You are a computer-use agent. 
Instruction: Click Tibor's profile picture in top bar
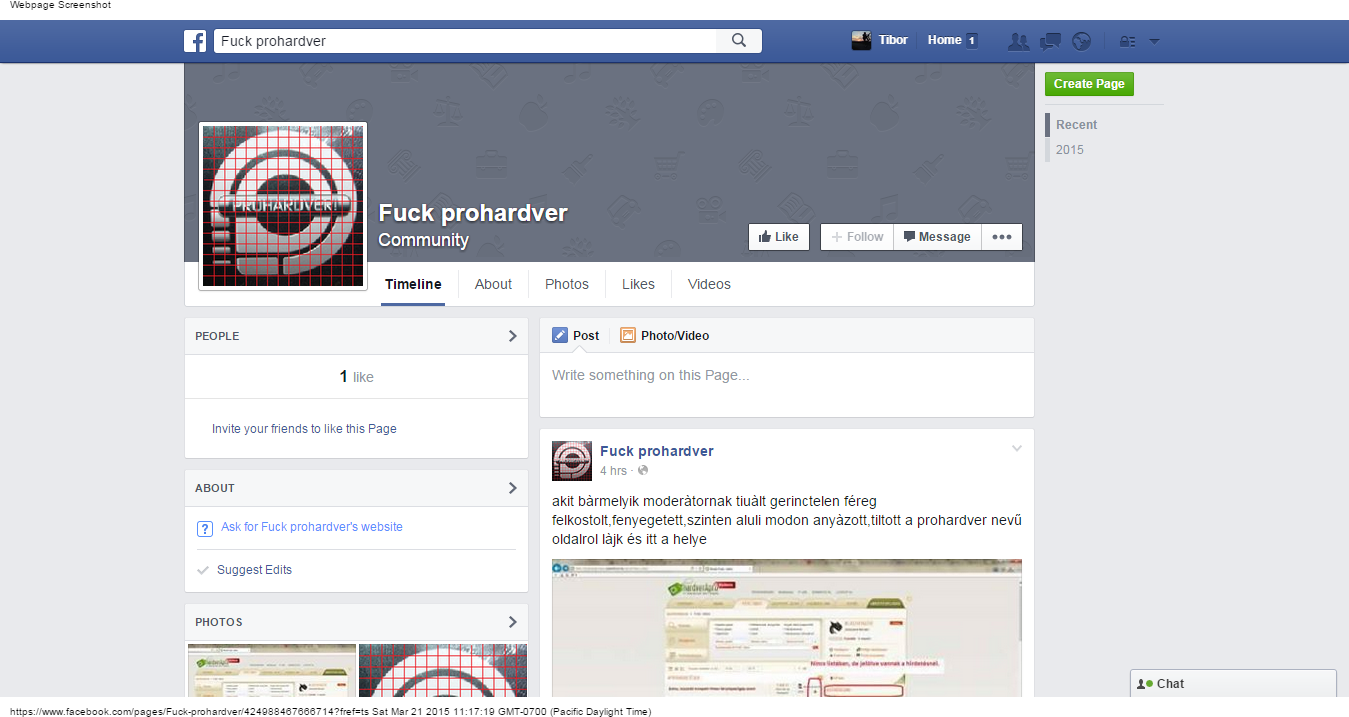(x=861, y=41)
